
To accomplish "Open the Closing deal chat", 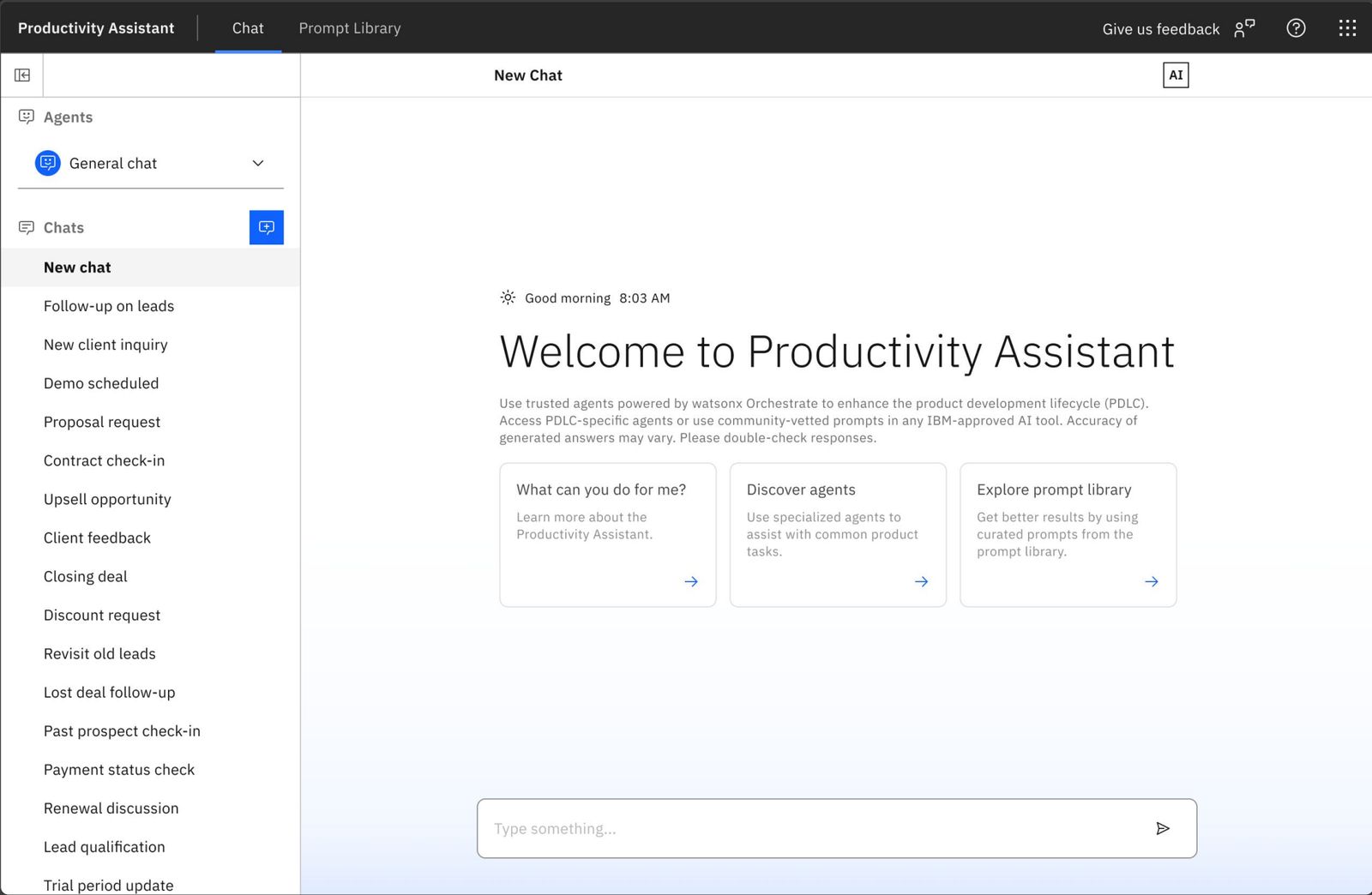I will pos(150,576).
